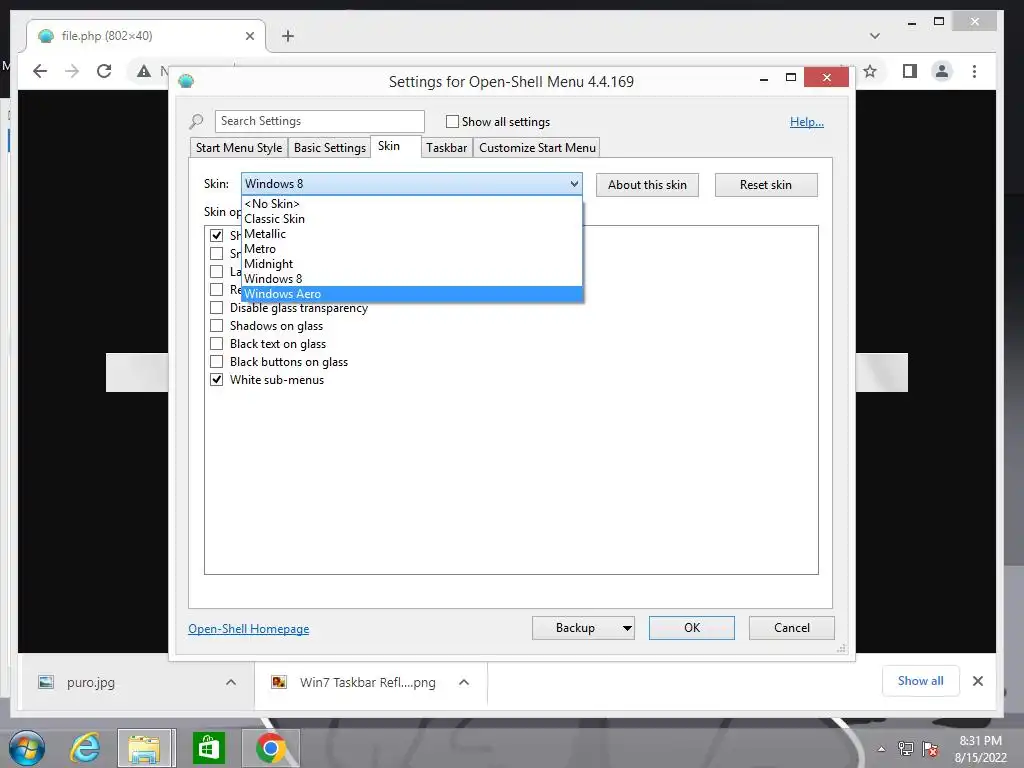Click the Reset skin button
Viewport: 1024px width, 768px height.
point(766,185)
